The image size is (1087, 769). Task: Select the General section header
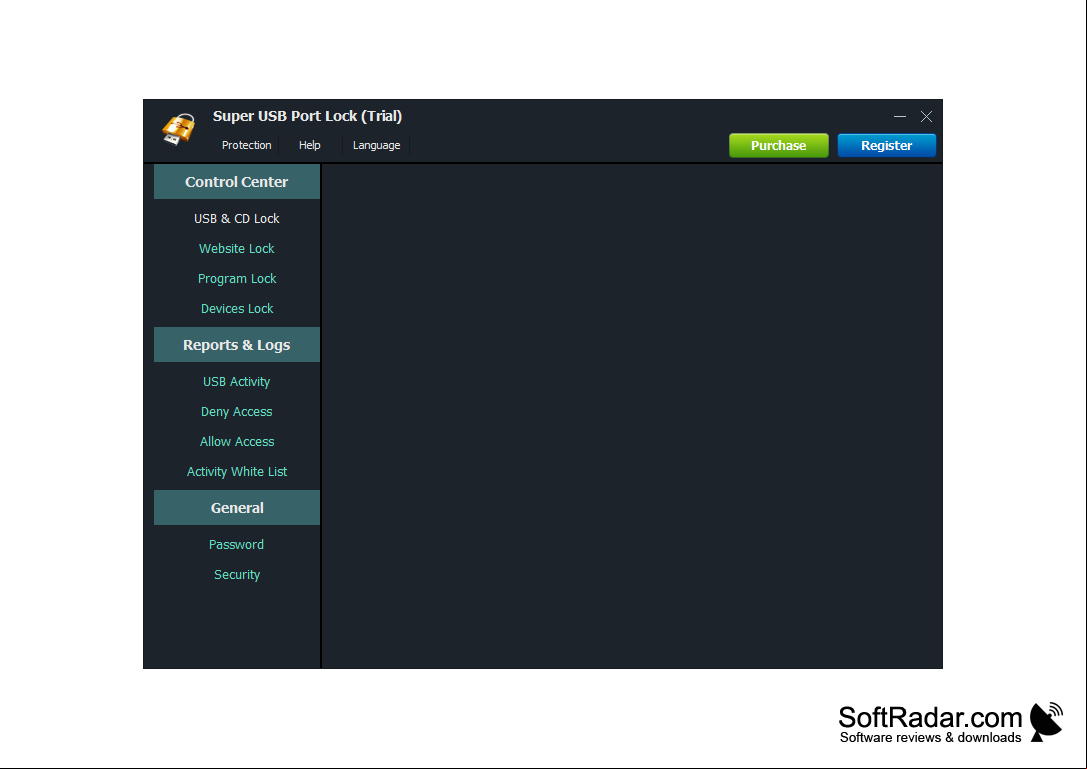pyautogui.click(x=236, y=508)
